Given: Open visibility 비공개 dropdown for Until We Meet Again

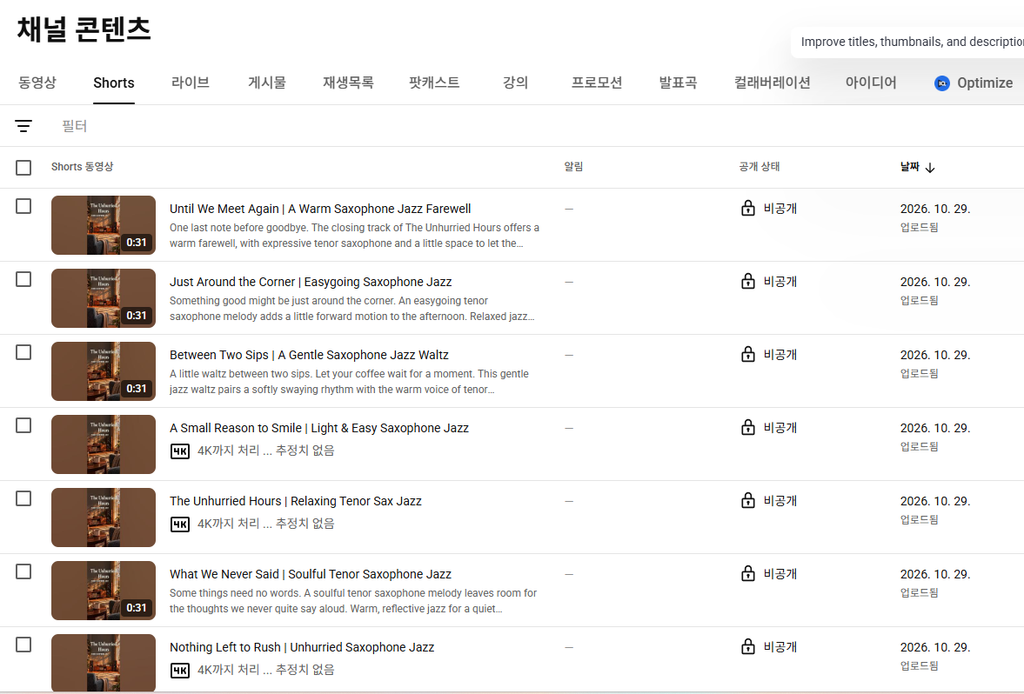Looking at the screenshot, I should click(x=780, y=209).
